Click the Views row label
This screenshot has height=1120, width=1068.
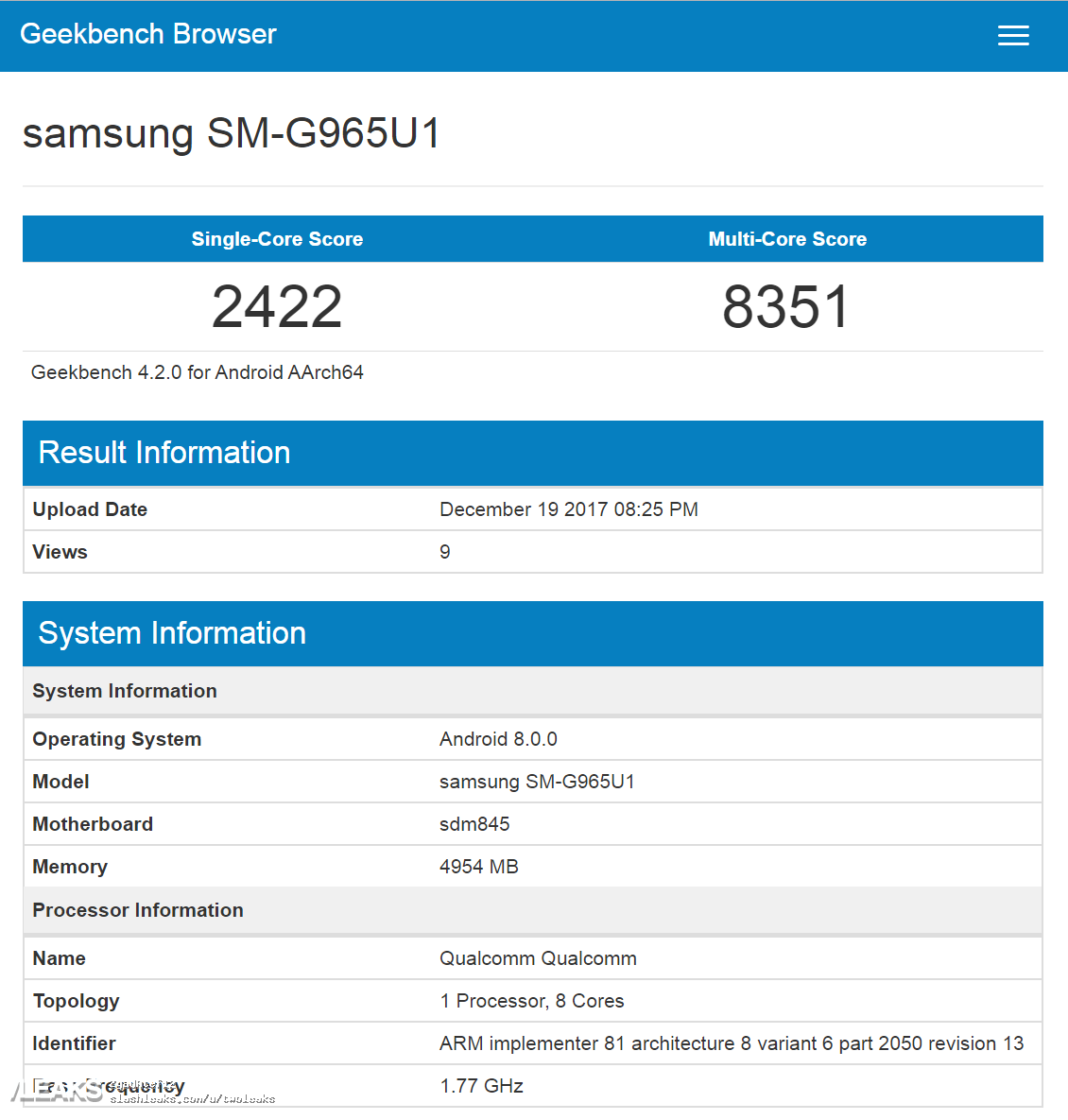[x=60, y=552]
